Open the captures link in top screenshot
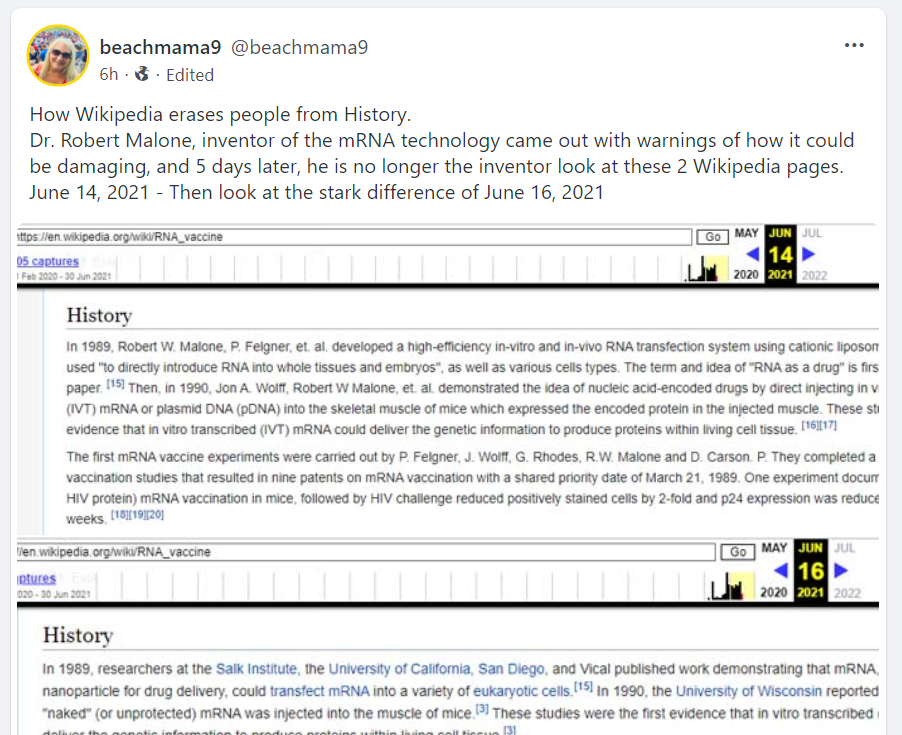The image size is (902, 735). point(47,262)
